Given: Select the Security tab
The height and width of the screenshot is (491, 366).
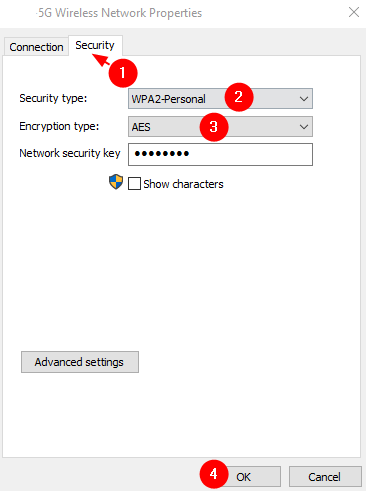Looking at the screenshot, I should 95,45.
